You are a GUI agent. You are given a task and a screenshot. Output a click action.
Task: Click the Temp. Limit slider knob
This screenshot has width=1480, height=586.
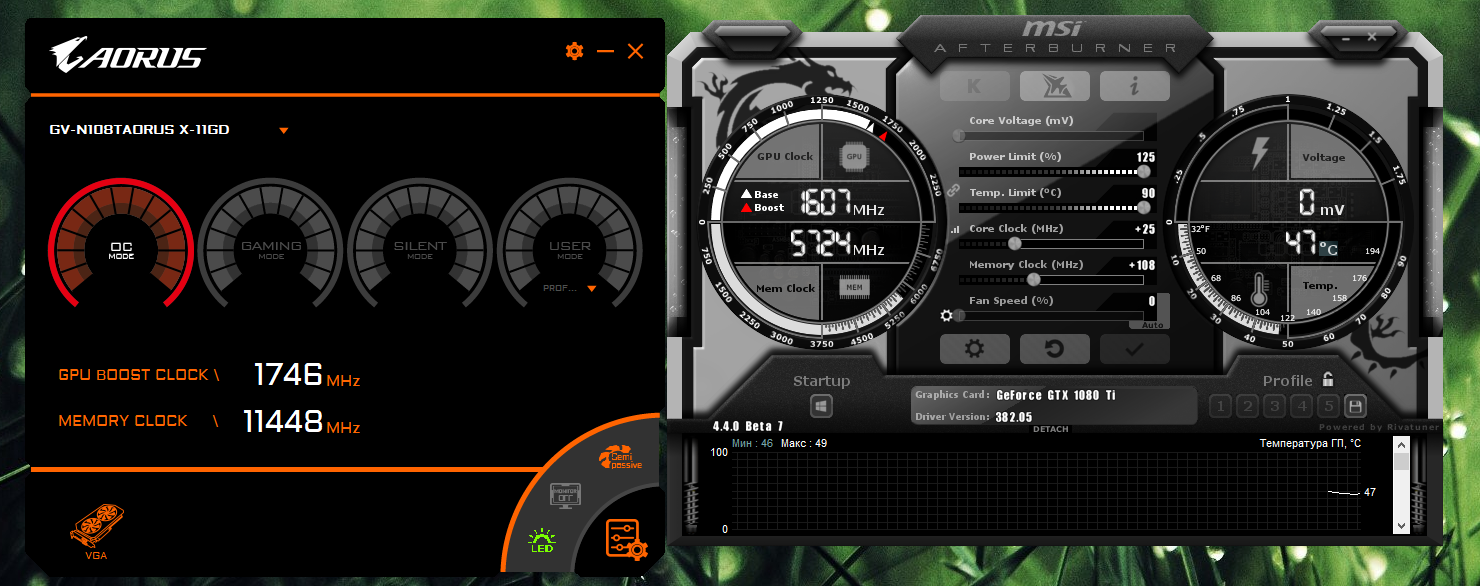pos(1144,207)
